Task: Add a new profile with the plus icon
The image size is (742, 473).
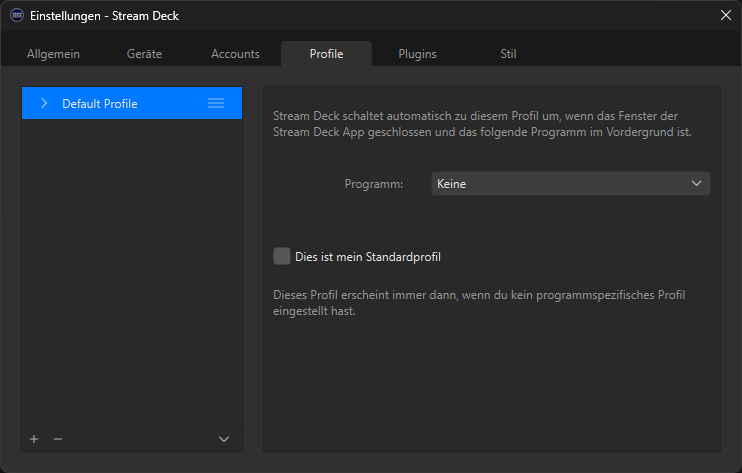Action: [x=34, y=439]
